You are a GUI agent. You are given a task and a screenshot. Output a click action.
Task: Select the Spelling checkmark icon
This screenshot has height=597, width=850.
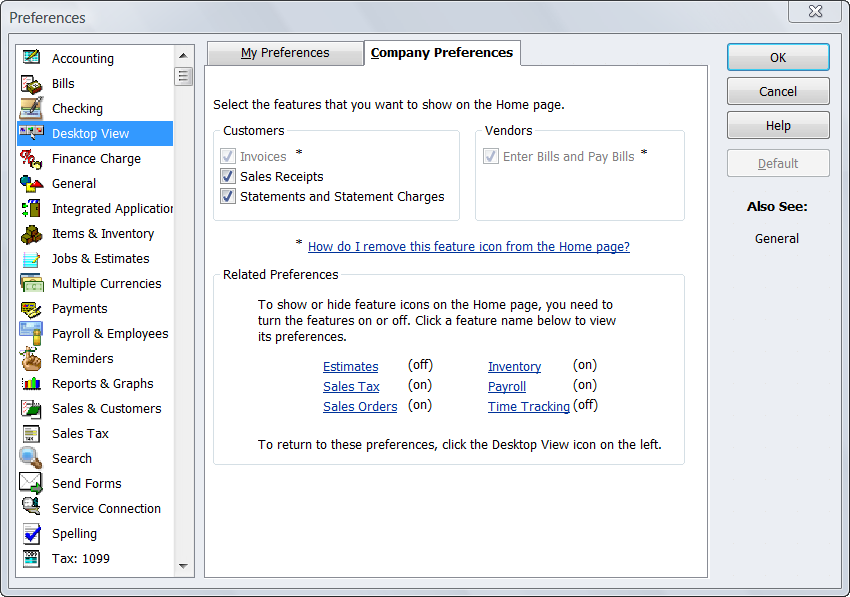coord(31,533)
